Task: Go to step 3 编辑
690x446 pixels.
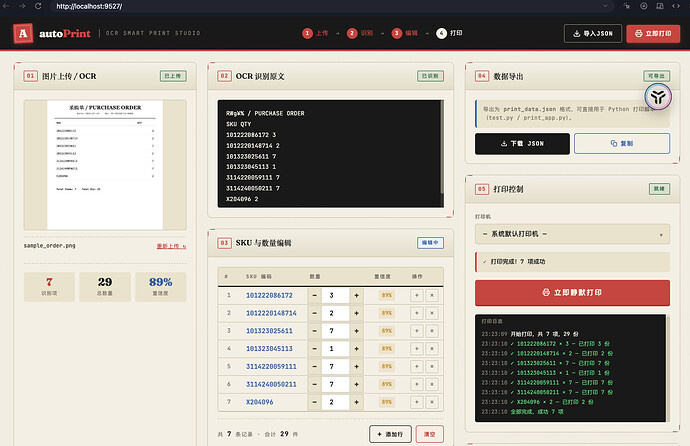Action: [x=404, y=33]
